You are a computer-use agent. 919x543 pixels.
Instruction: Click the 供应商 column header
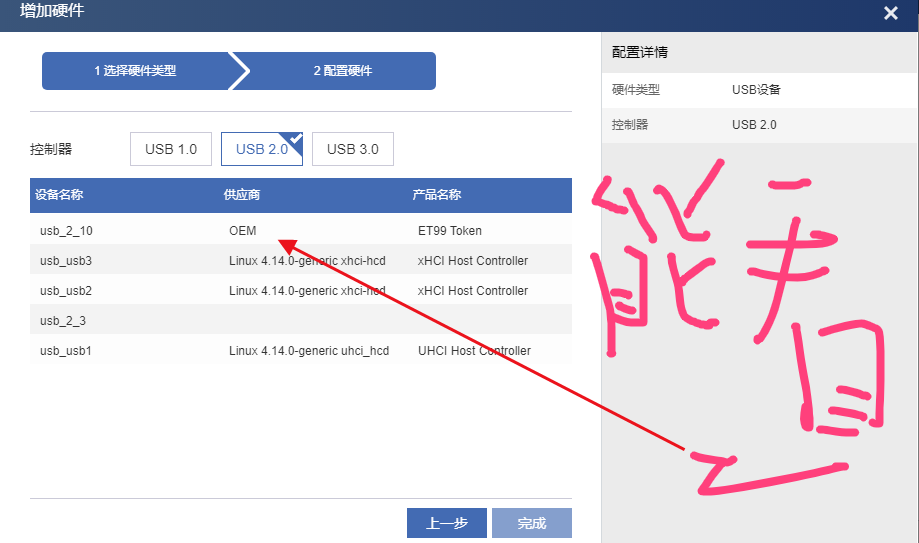(x=241, y=195)
